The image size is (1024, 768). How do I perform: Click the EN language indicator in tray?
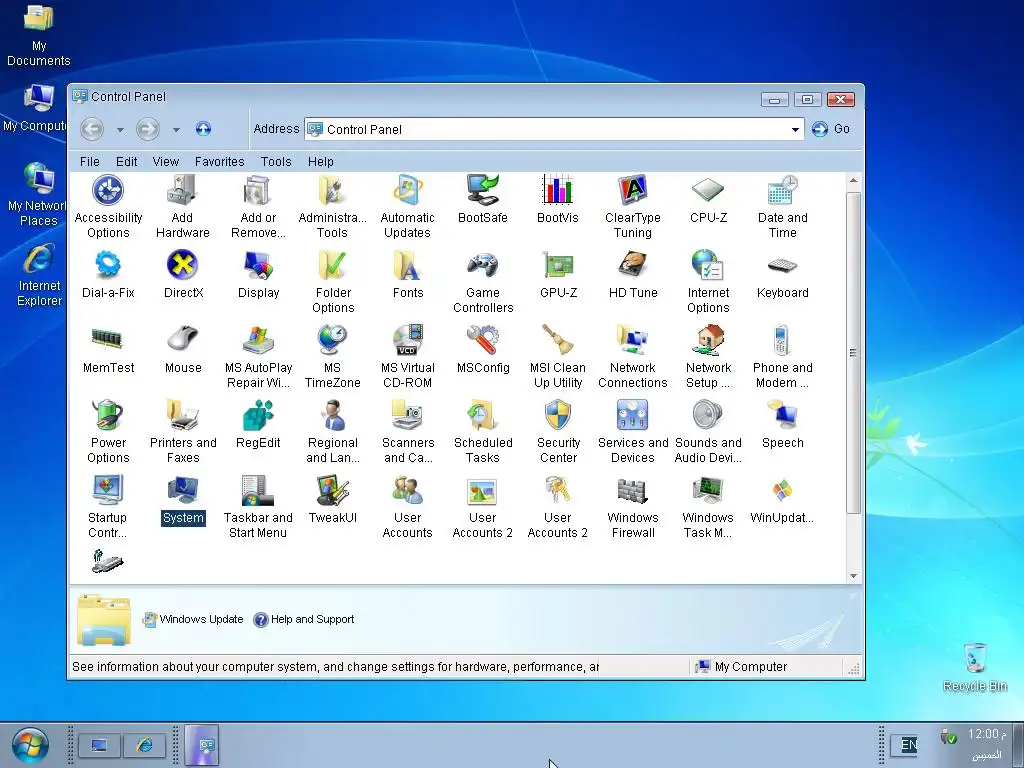pyautogui.click(x=908, y=744)
